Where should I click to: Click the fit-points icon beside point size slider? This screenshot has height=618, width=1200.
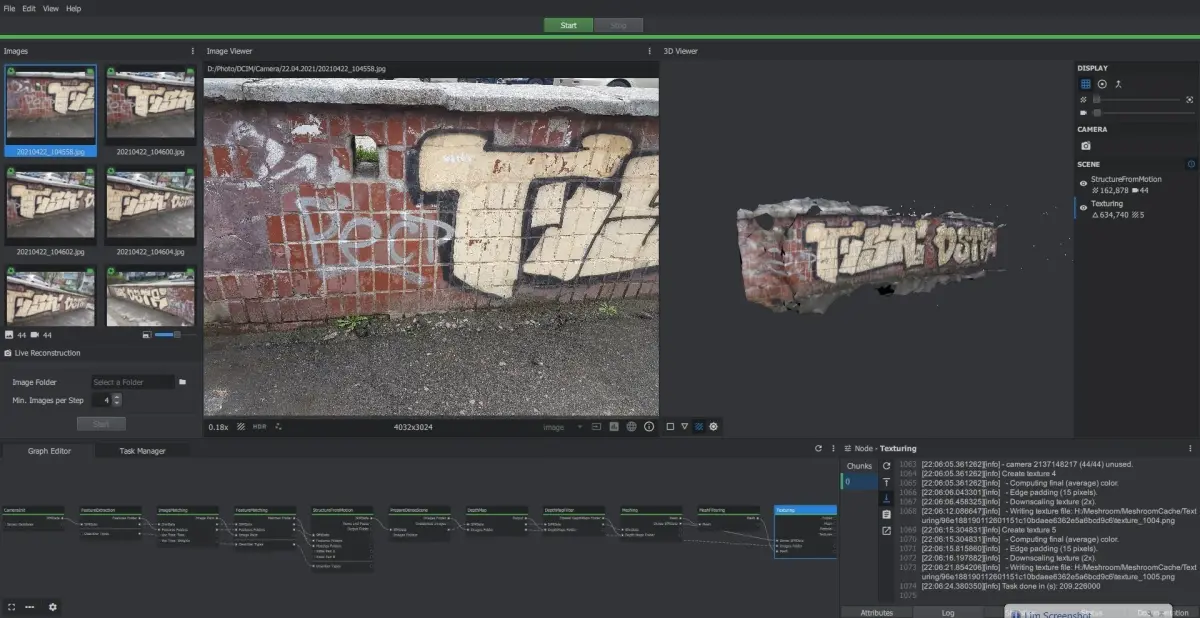point(1190,100)
